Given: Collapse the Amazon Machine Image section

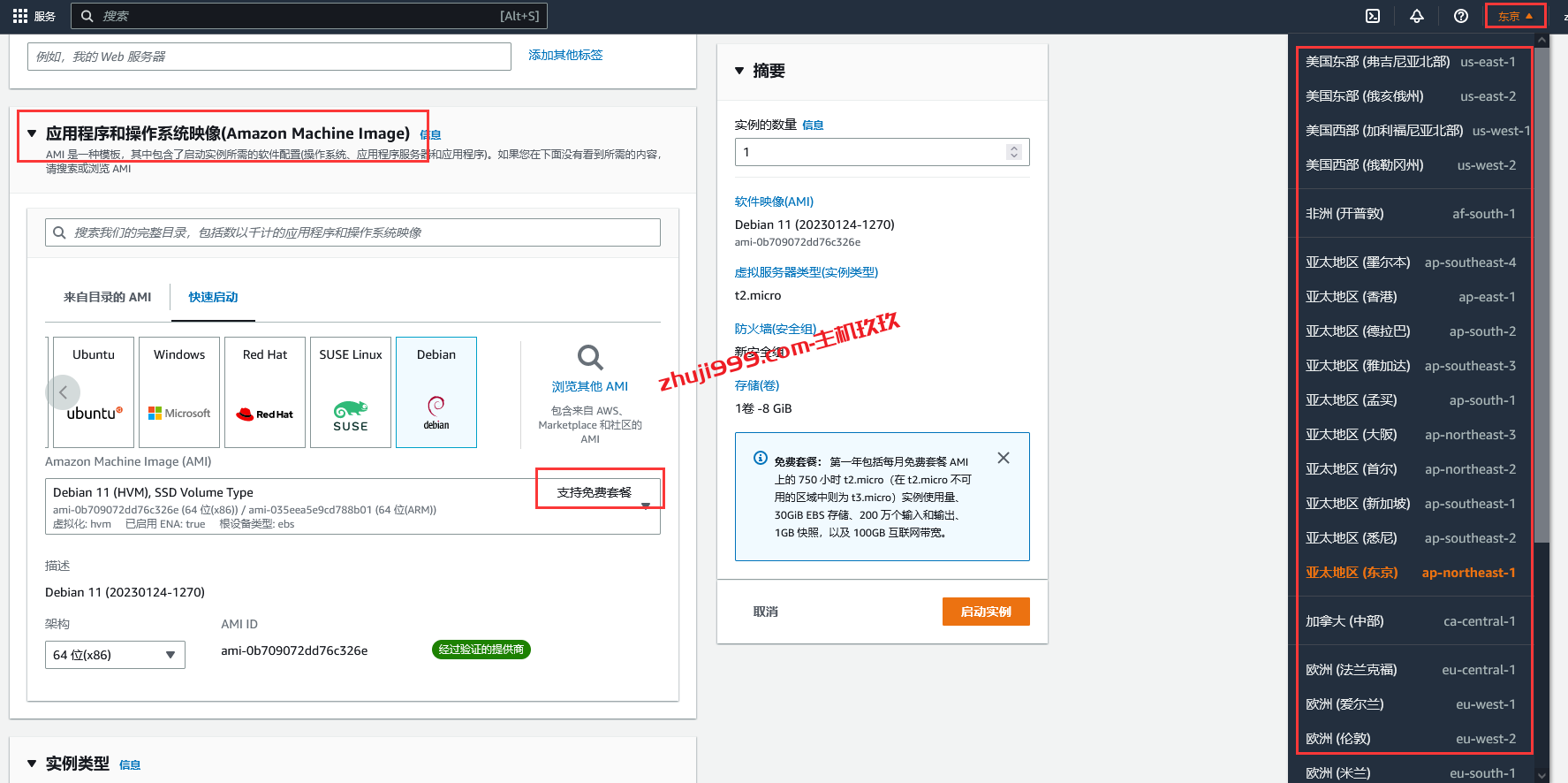Looking at the screenshot, I should point(32,133).
